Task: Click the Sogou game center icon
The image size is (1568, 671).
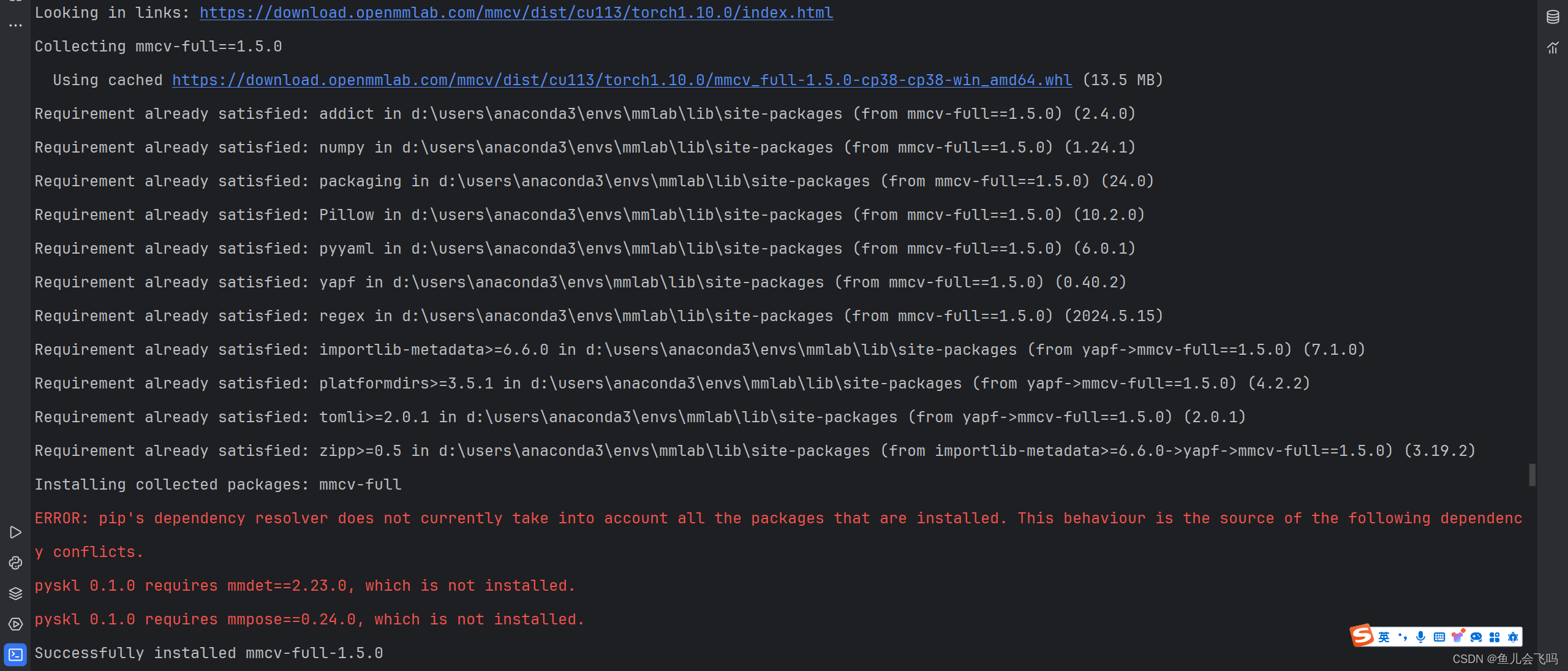Action: (1476, 637)
